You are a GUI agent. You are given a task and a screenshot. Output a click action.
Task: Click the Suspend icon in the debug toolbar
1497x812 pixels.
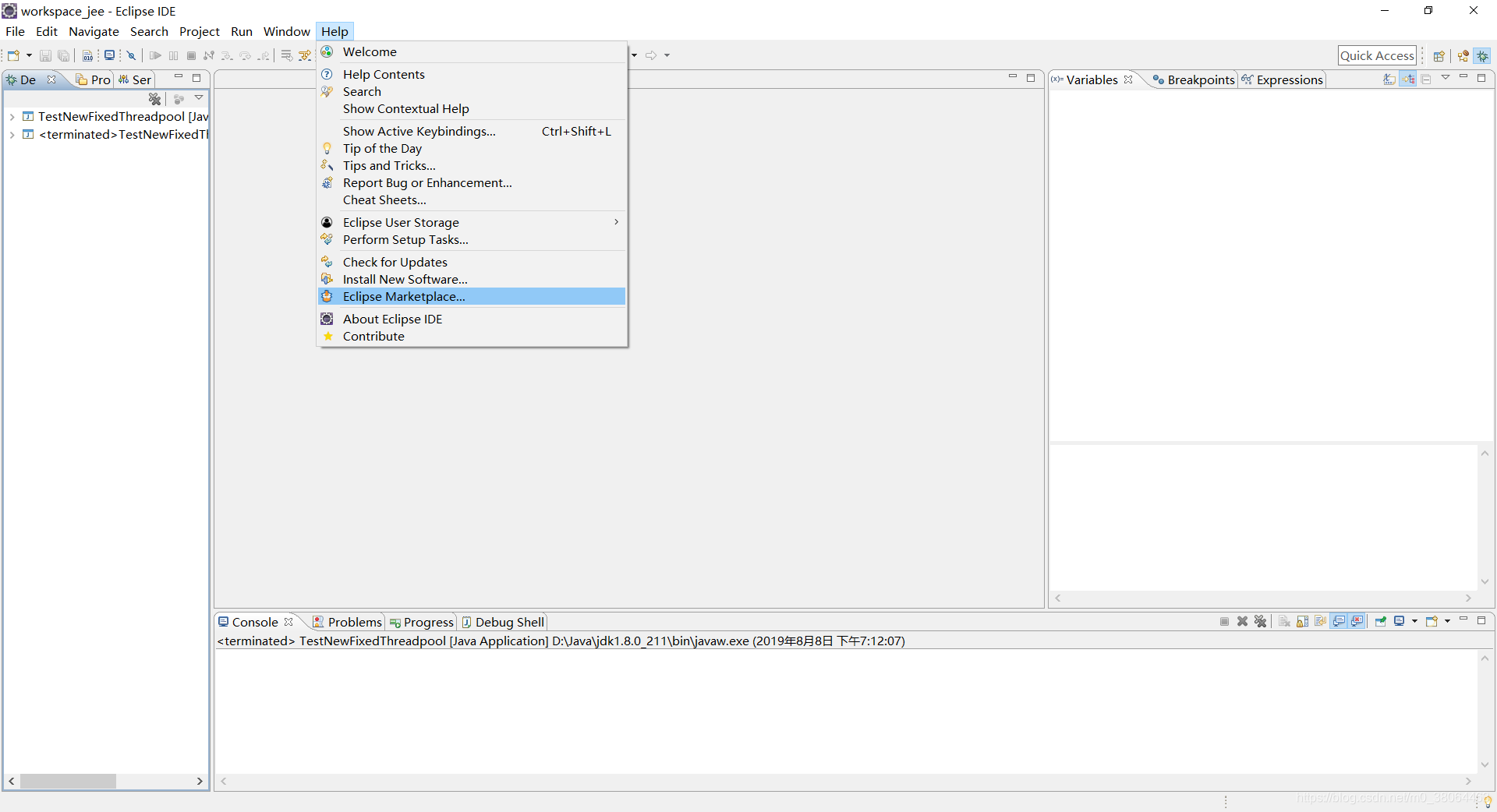point(173,55)
